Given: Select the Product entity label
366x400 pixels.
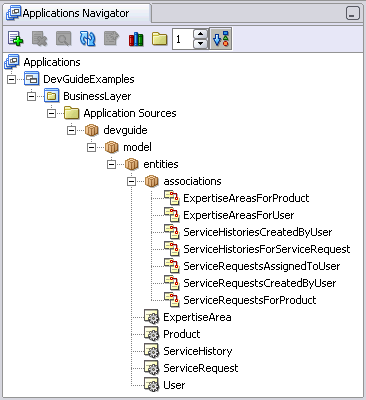Looking at the screenshot, I should (182, 334).
